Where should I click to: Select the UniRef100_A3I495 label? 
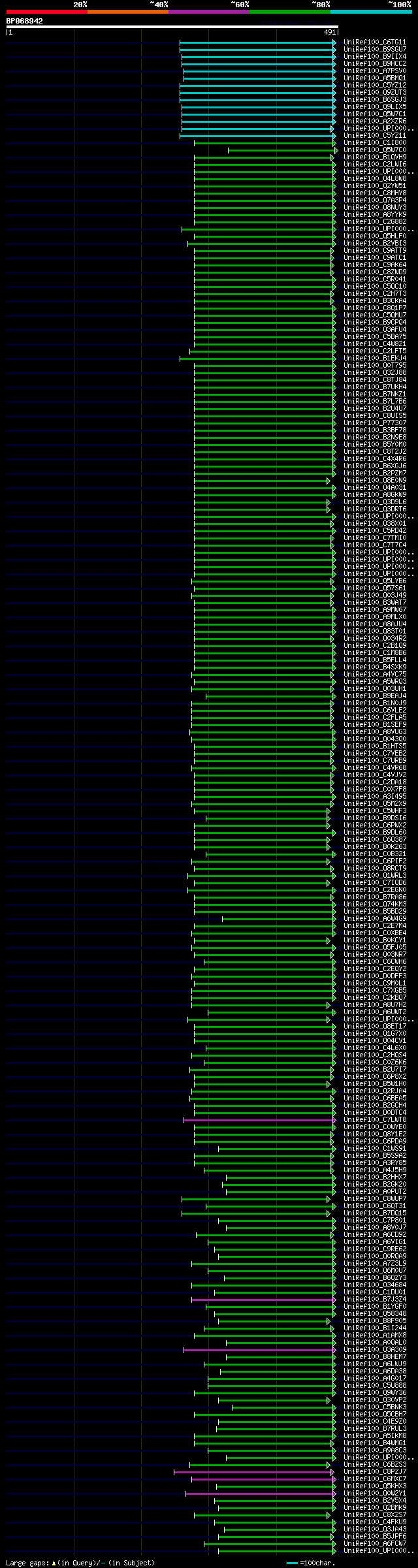375,797
